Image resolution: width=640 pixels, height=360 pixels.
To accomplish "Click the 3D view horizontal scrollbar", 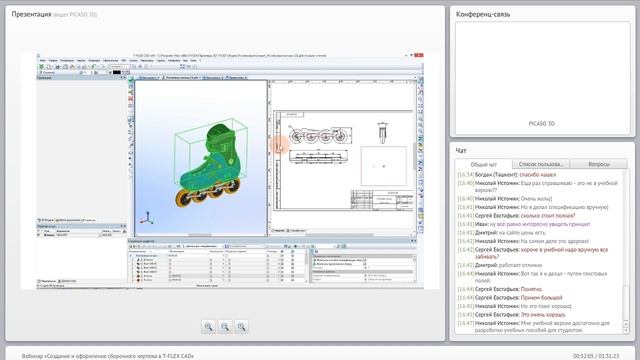I will coord(200,235).
